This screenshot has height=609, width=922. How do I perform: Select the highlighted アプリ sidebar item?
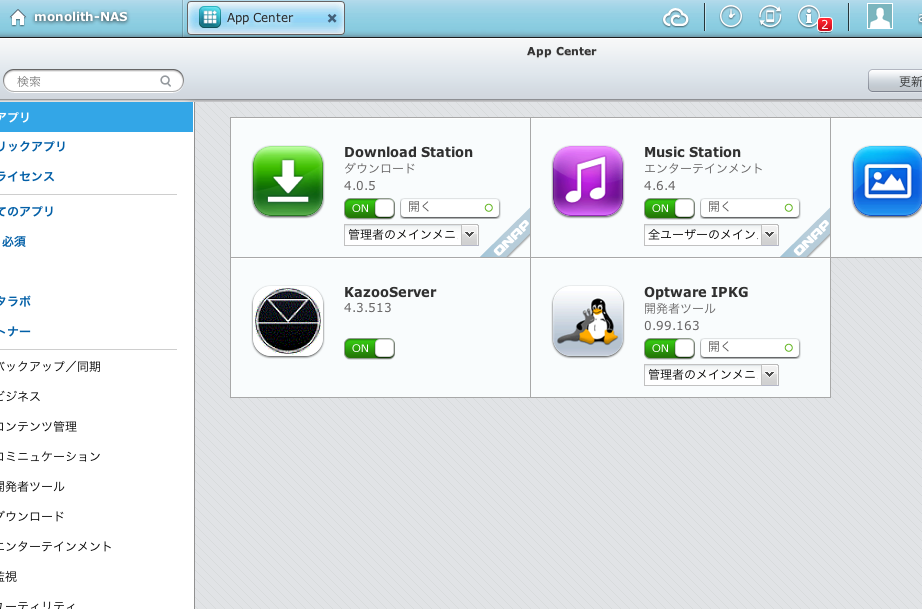pos(96,117)
